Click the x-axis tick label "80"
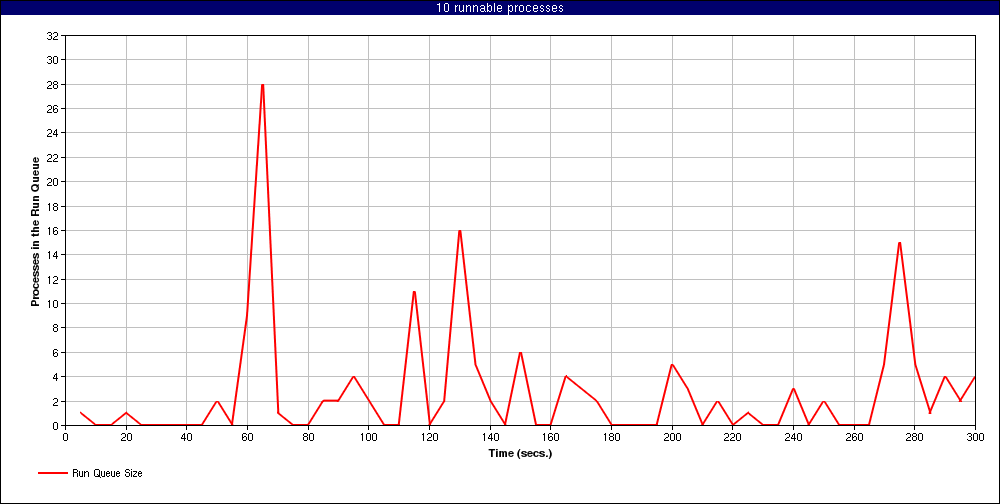Screen dimensions: 1000x504 pyautogui.click(x=308, y=438)
